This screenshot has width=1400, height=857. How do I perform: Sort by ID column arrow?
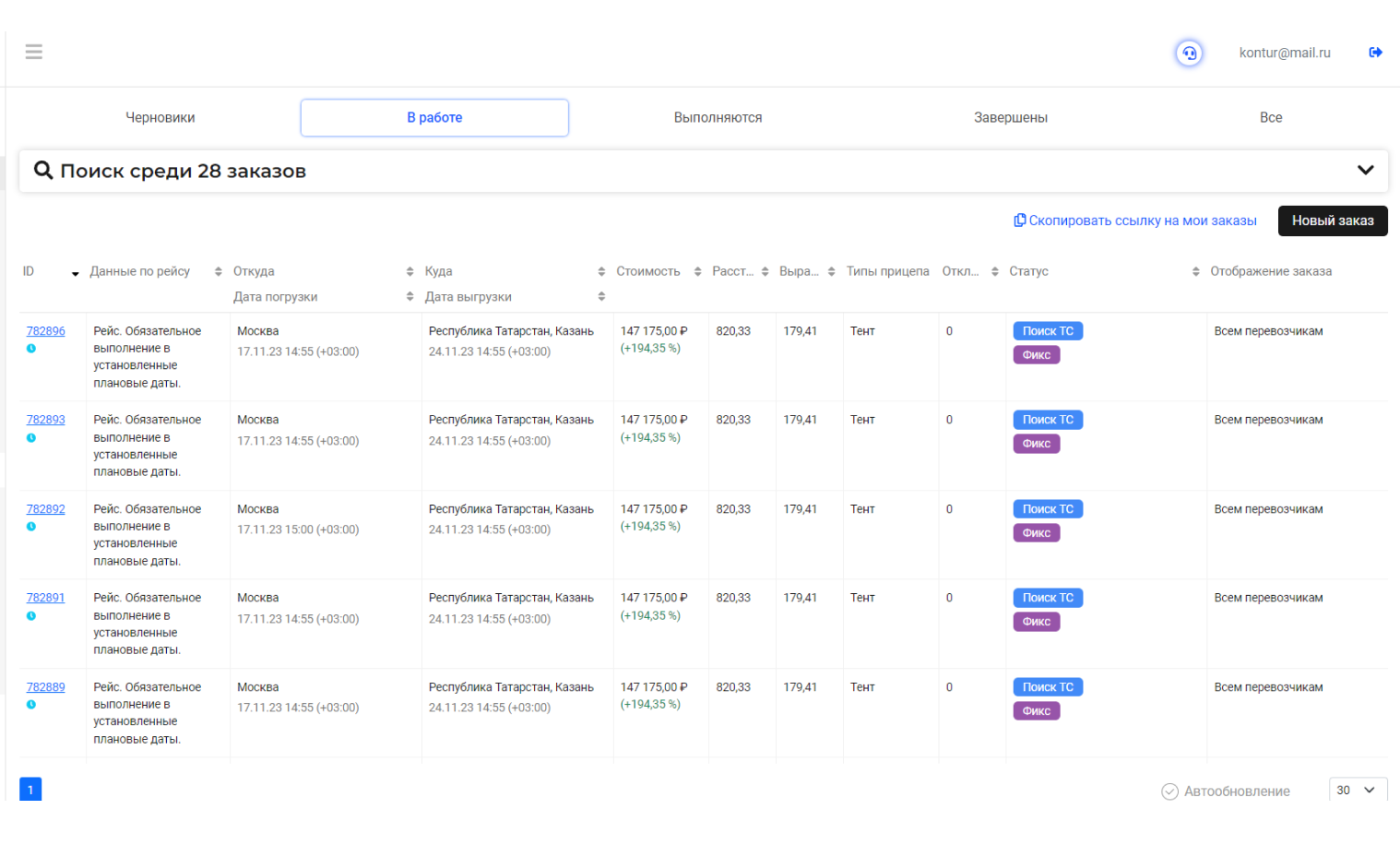[76, 273]
